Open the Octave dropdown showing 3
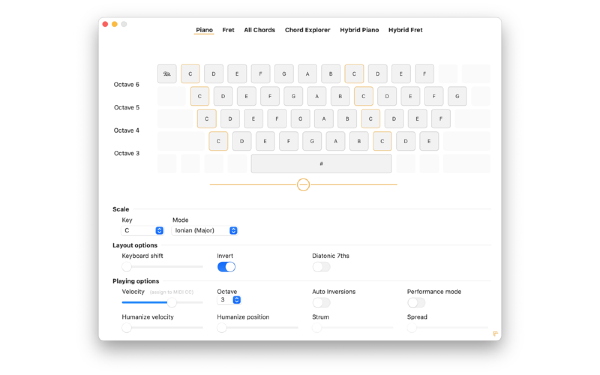 pos(229,300)
